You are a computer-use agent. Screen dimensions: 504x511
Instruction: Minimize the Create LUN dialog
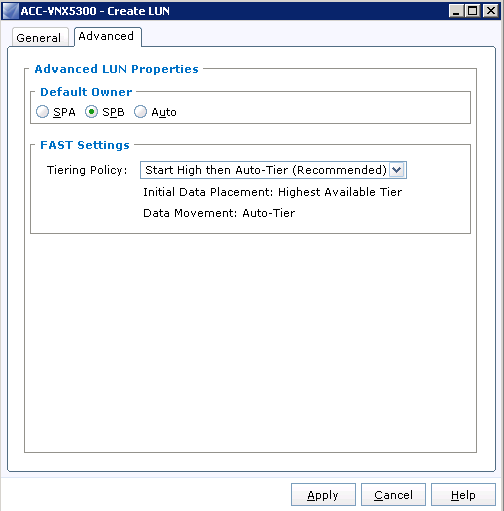(456, 11)
